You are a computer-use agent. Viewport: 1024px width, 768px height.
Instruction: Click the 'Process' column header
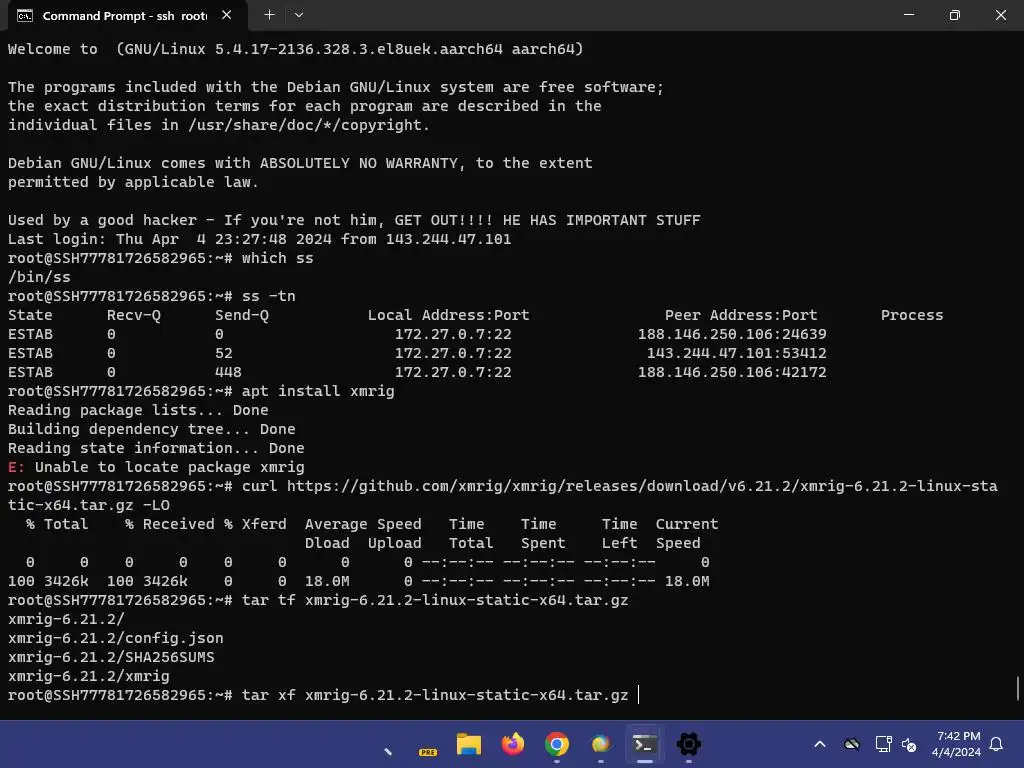tap(912, 315)
